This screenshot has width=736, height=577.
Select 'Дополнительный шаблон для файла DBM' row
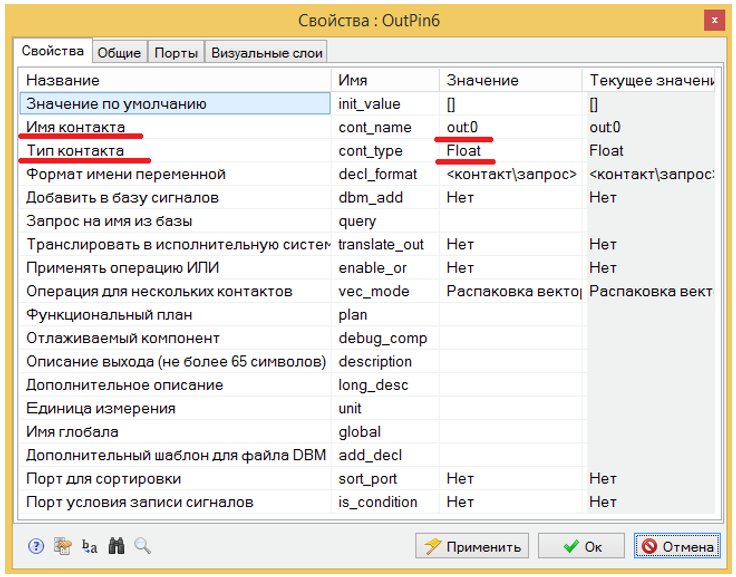[175, 455]
